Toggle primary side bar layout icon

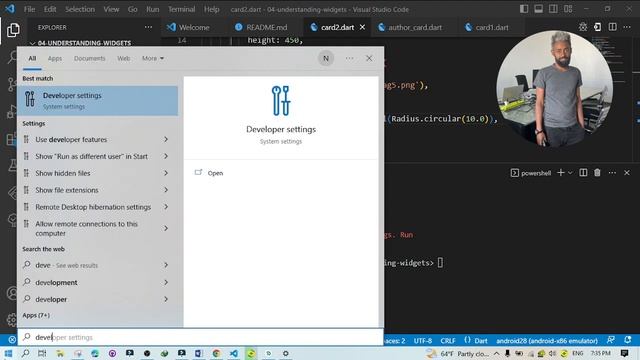(x=524, y=9)
